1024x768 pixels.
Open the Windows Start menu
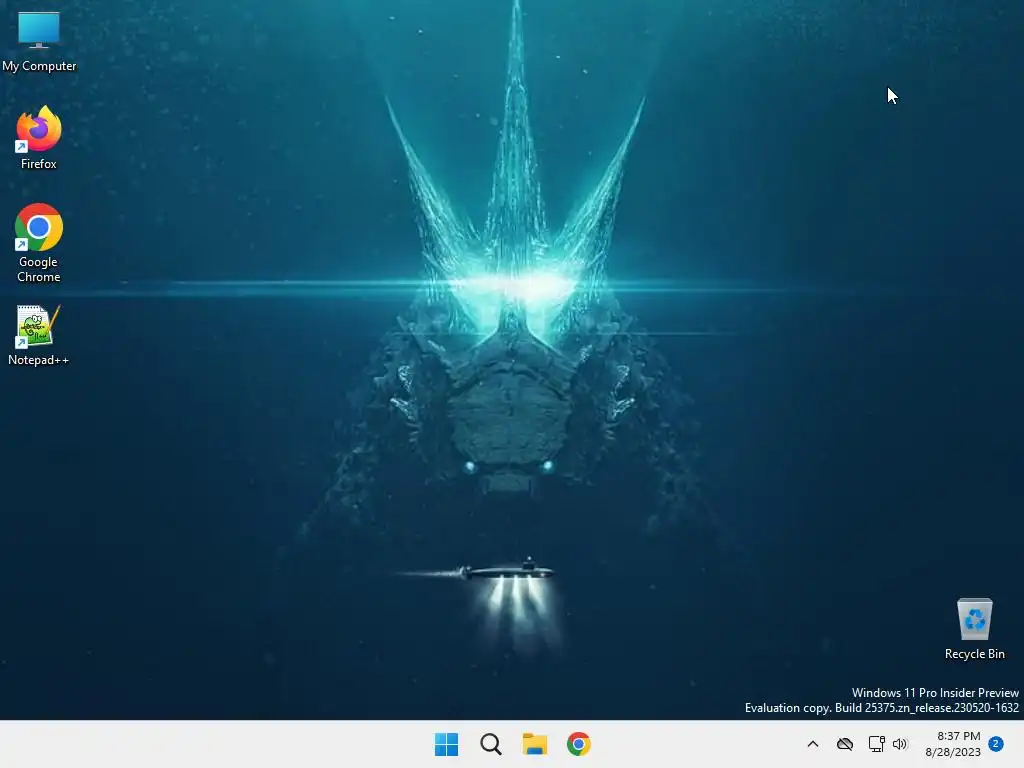[x=447, y=744]
